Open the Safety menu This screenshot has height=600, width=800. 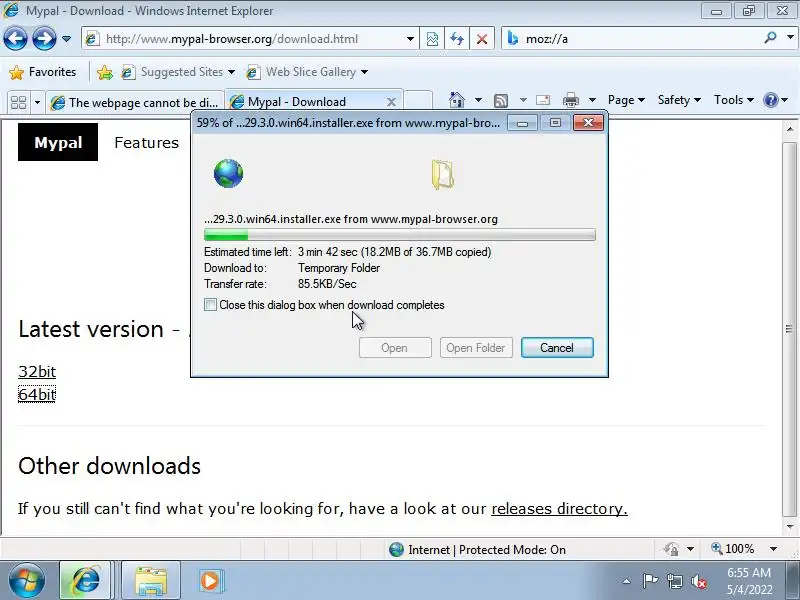[679, 100]
